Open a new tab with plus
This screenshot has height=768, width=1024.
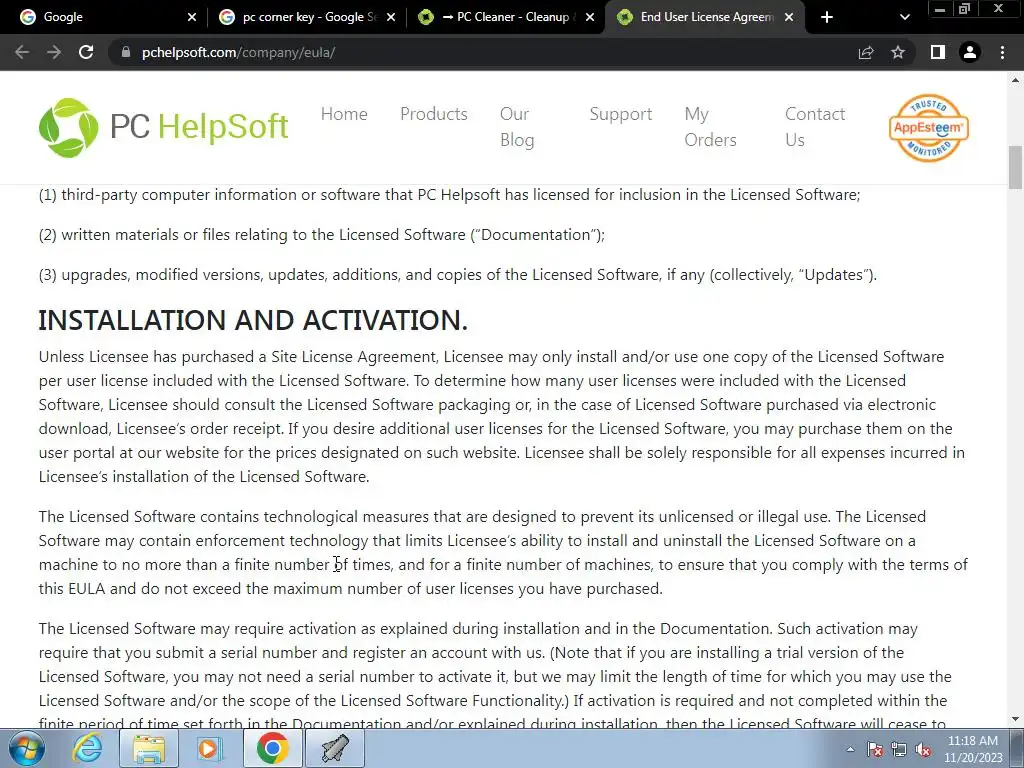pyautogui.click(x=827, y=17)
